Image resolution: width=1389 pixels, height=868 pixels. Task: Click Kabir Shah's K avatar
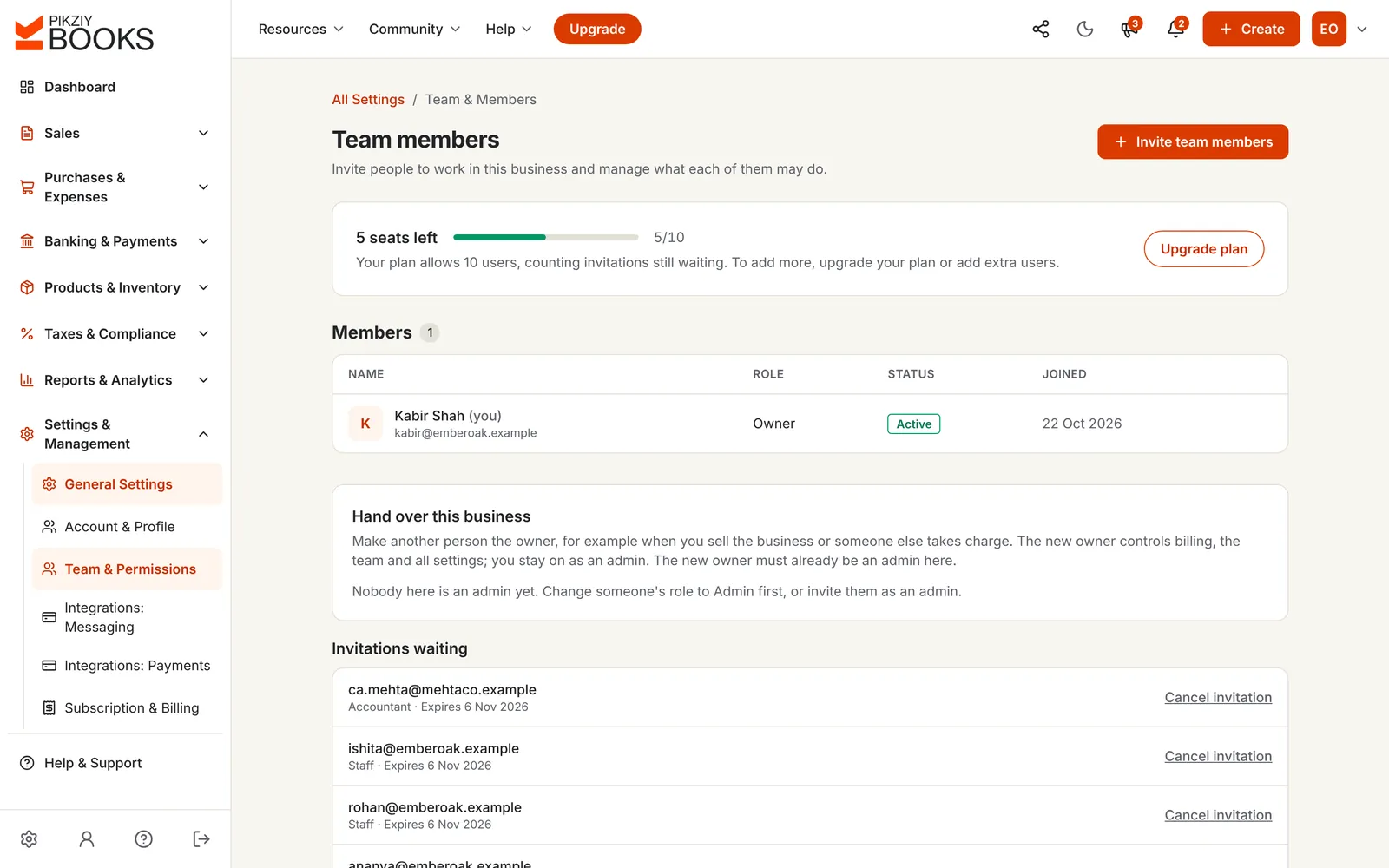(x=365, y=424)
